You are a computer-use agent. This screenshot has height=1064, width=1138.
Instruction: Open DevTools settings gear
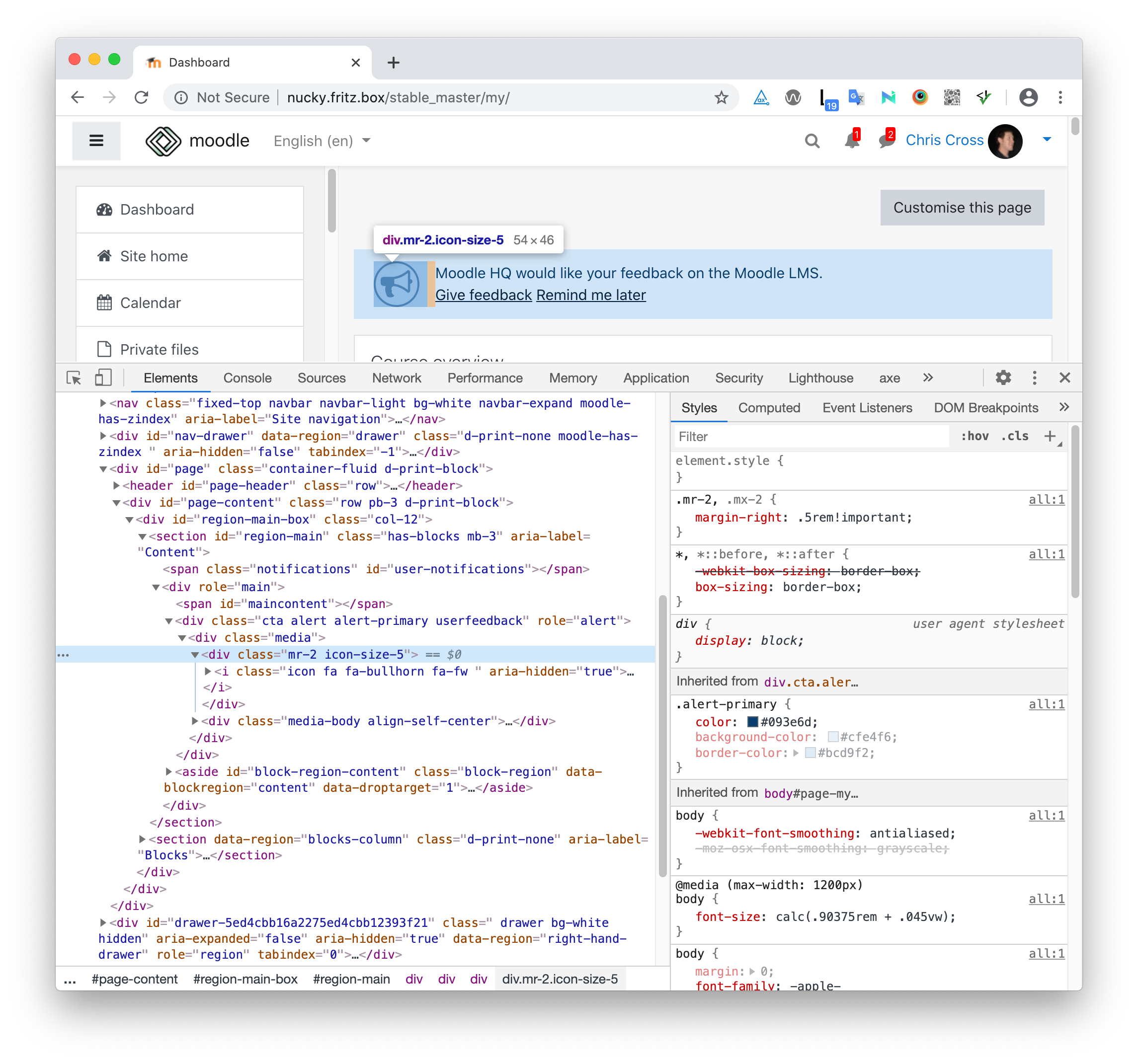coord(1003,378)
